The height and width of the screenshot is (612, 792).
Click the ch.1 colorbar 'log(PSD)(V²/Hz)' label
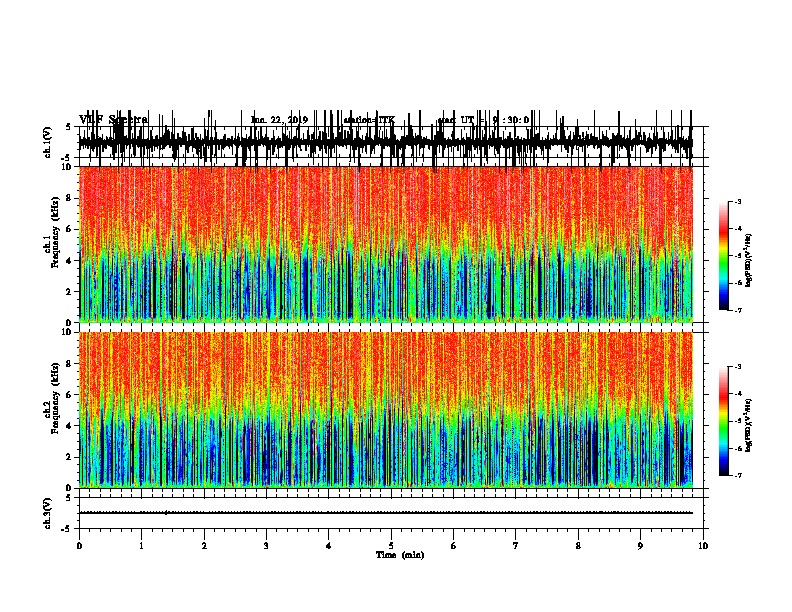click(x=749, y=260)
